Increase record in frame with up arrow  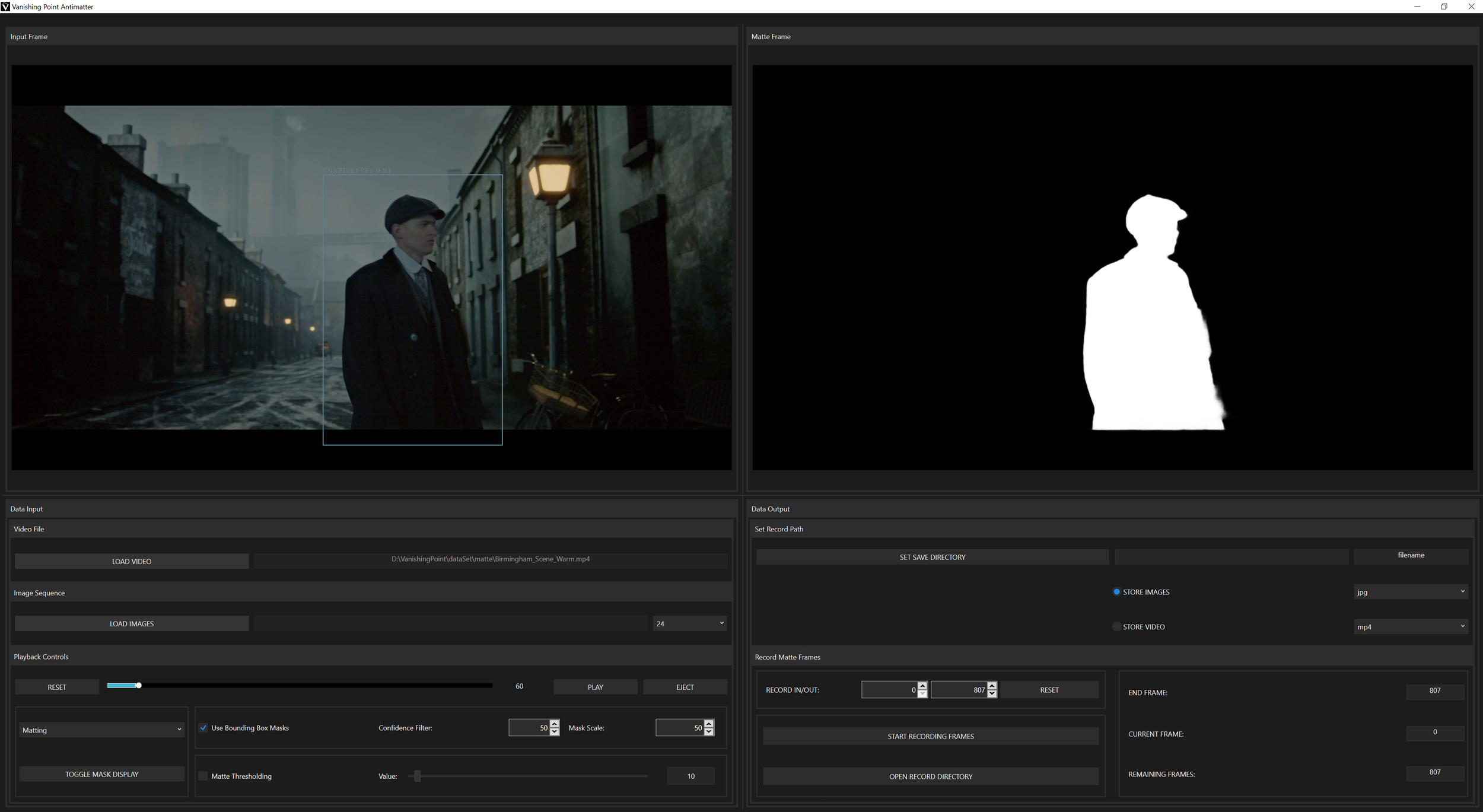tap(922, 686)
